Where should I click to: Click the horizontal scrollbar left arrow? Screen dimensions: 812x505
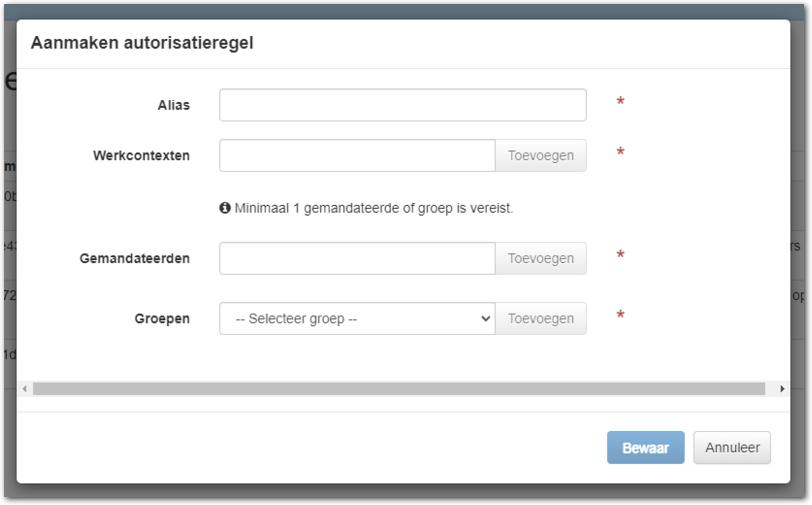click(x=25, y=388)
